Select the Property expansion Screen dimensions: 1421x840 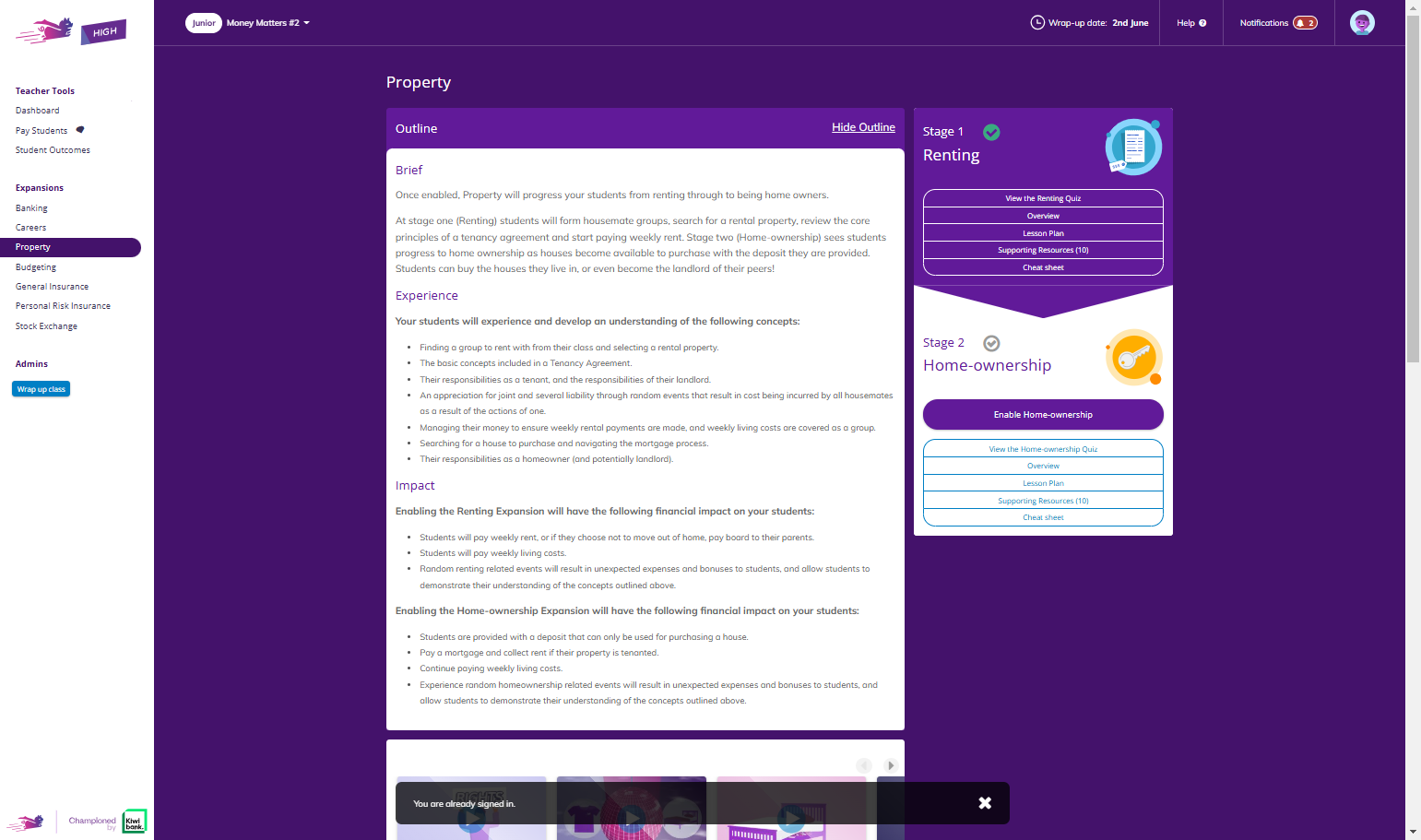coord(70,247)
